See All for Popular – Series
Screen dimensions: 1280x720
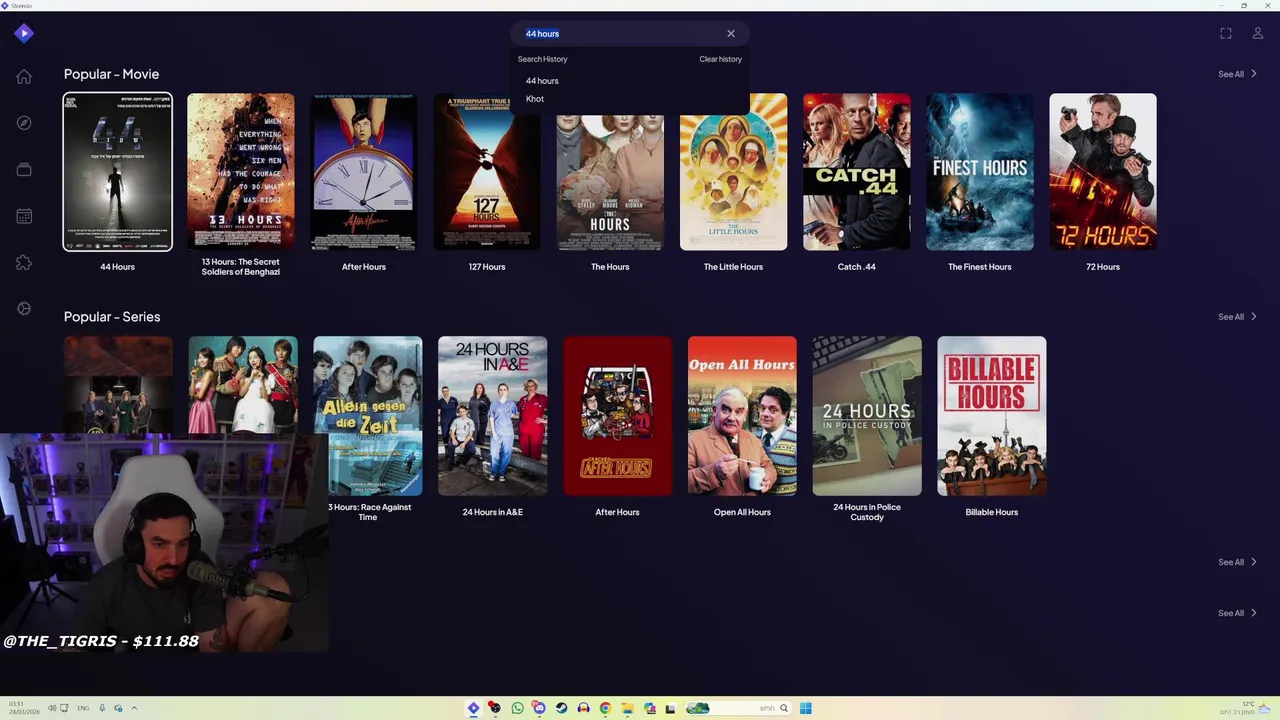coord(1237,317)
